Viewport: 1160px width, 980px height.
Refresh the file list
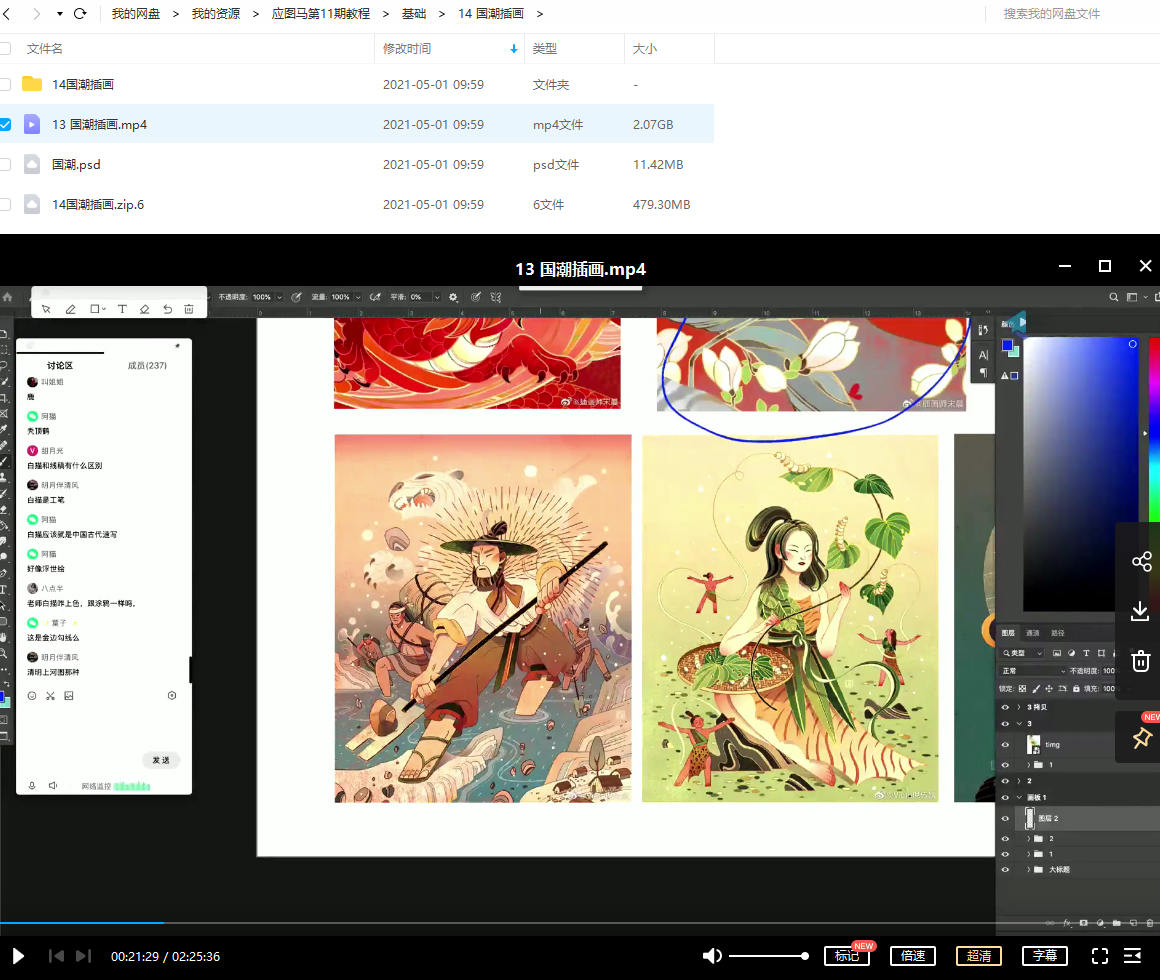[x=80, y=14]
